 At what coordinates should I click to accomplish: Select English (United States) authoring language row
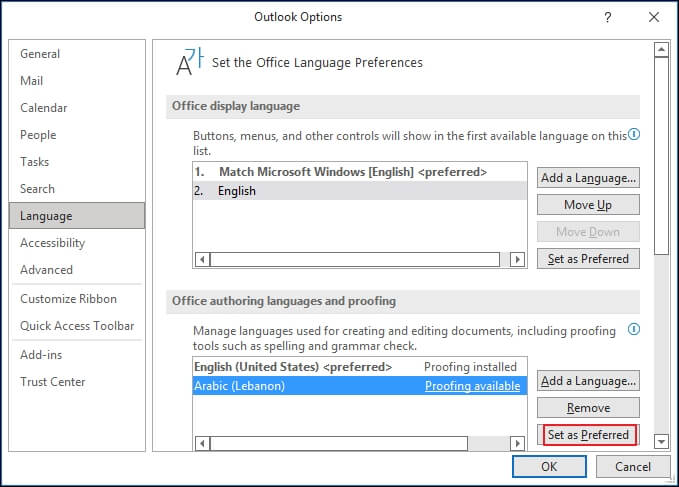tap(360, 367)
